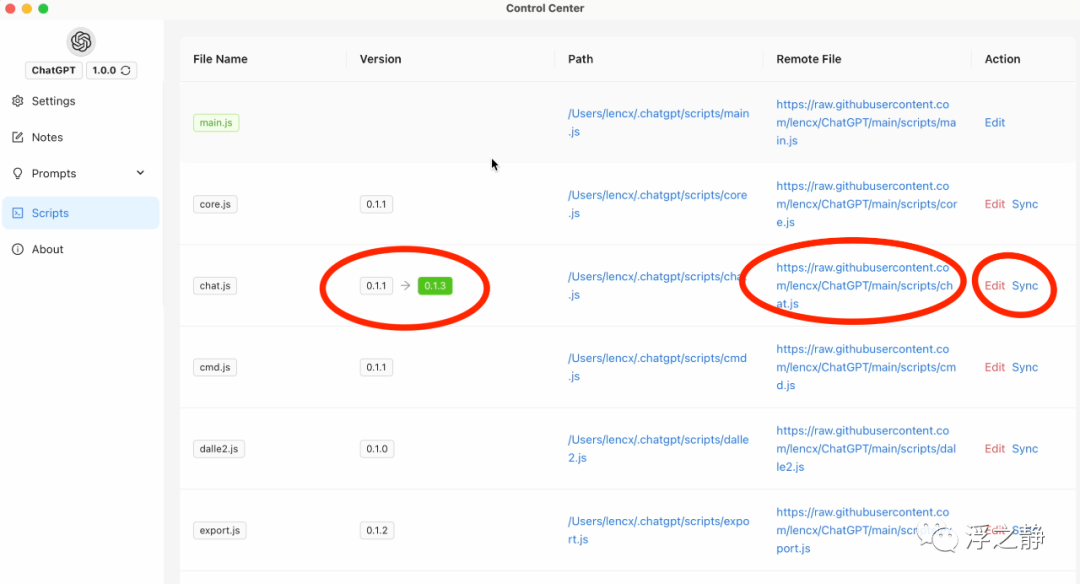Open the local path of cmd.js
This screenshot has height=584, width=1080.
point(657,367)
